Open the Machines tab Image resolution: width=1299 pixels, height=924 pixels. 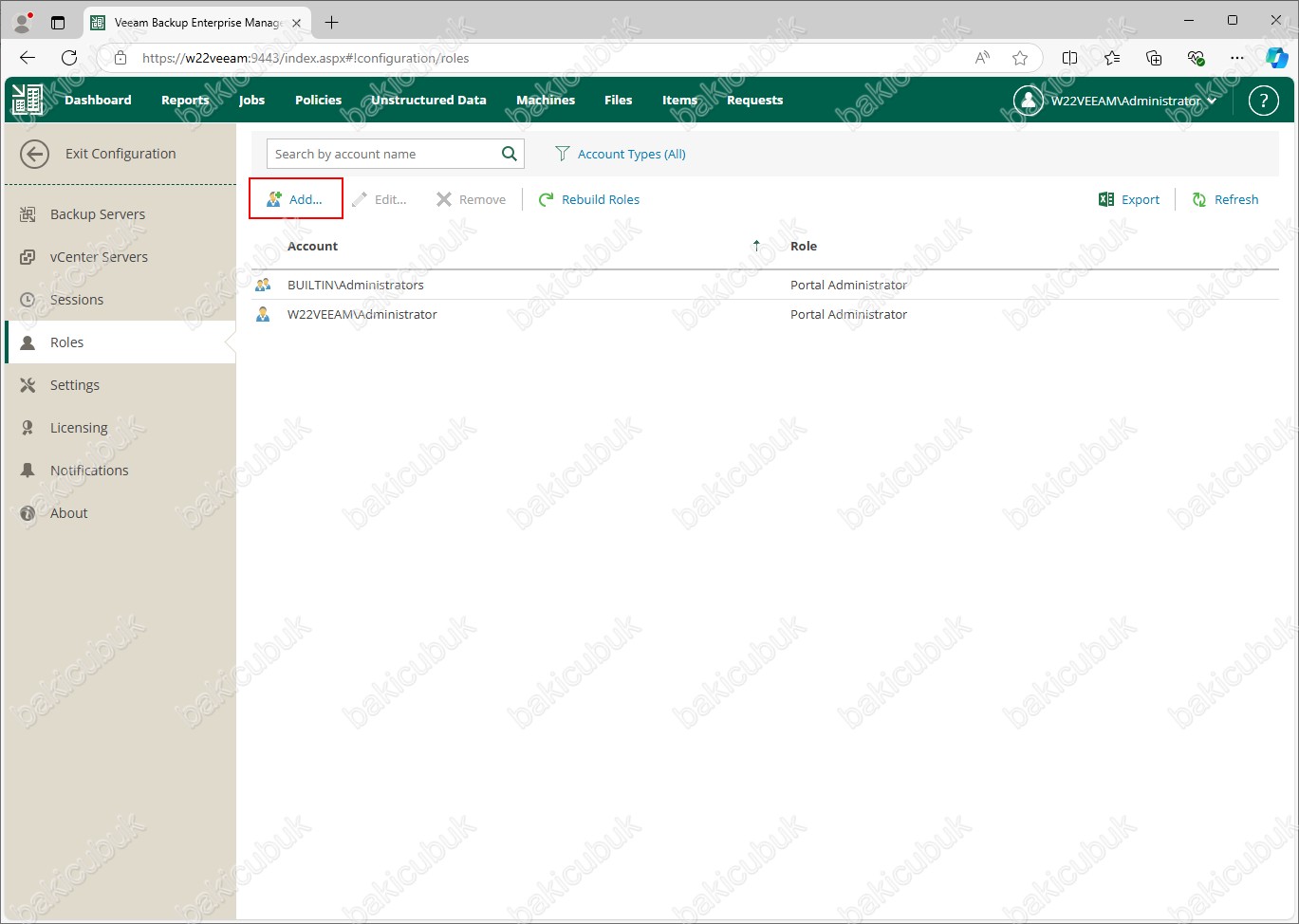pos(546,100)
